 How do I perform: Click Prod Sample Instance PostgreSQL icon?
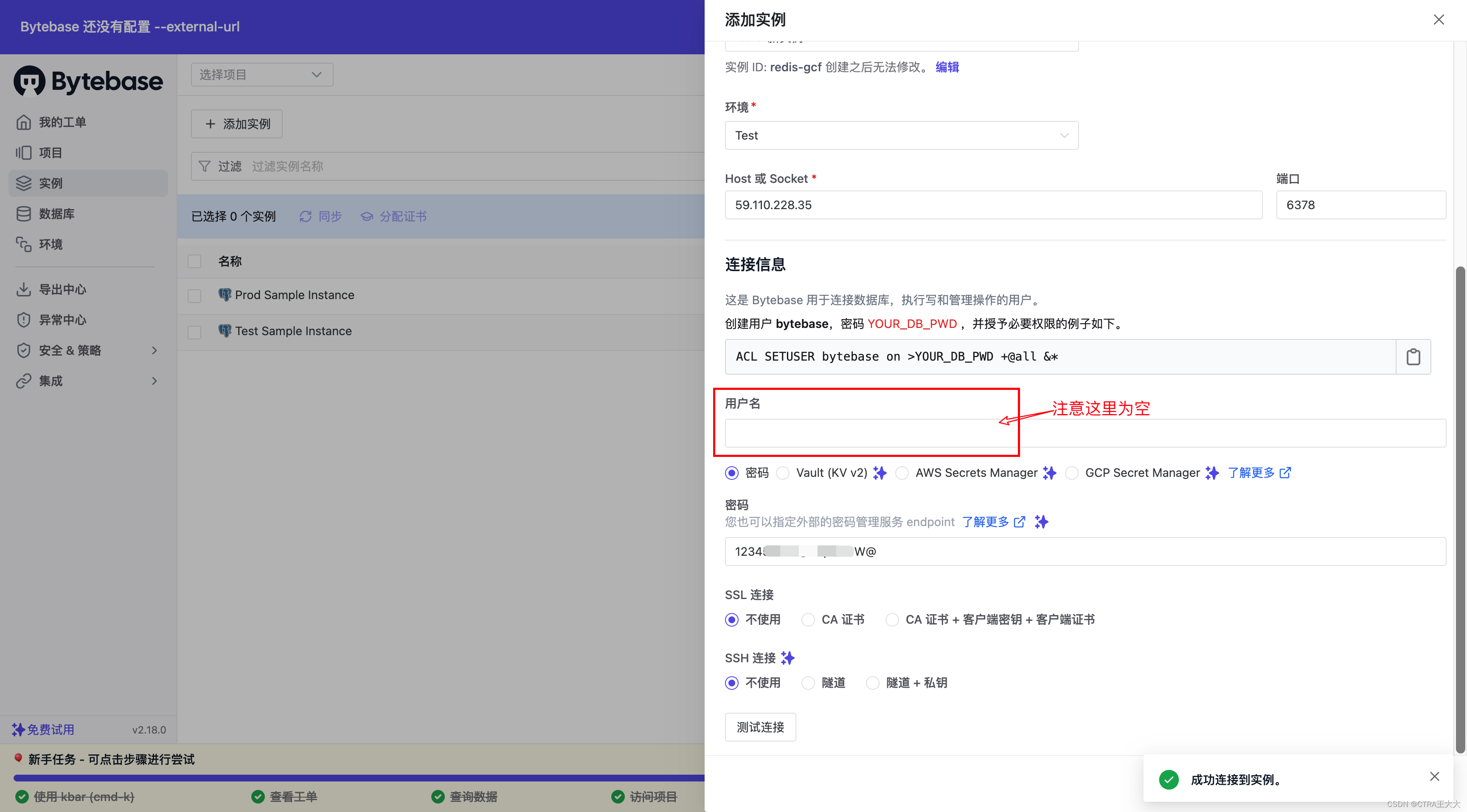[225, 295]
